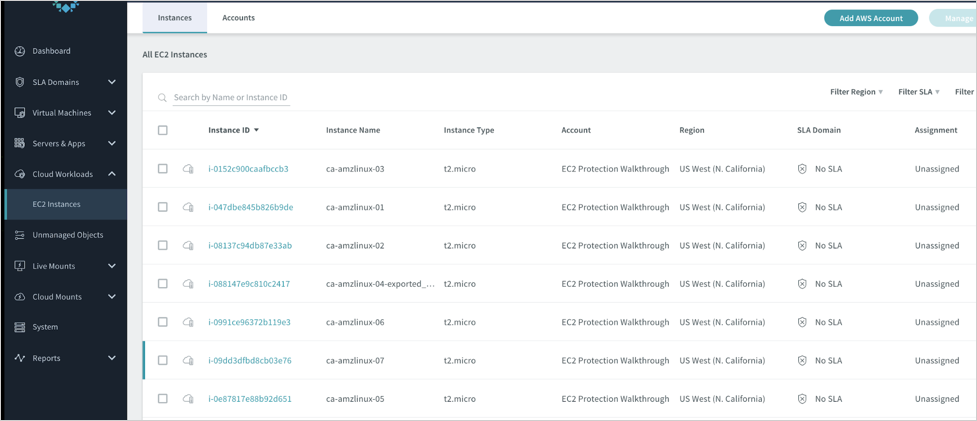Select the checkbox for ca-amzlinux-05

(x=163, y=399)
